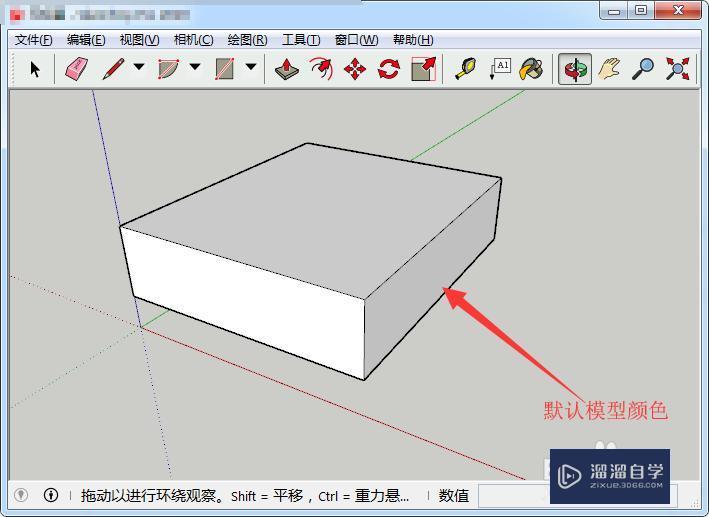Open the 编辑(E) menu
The height and width of the screenshot is (517, 709).
[x=86, y=40]
